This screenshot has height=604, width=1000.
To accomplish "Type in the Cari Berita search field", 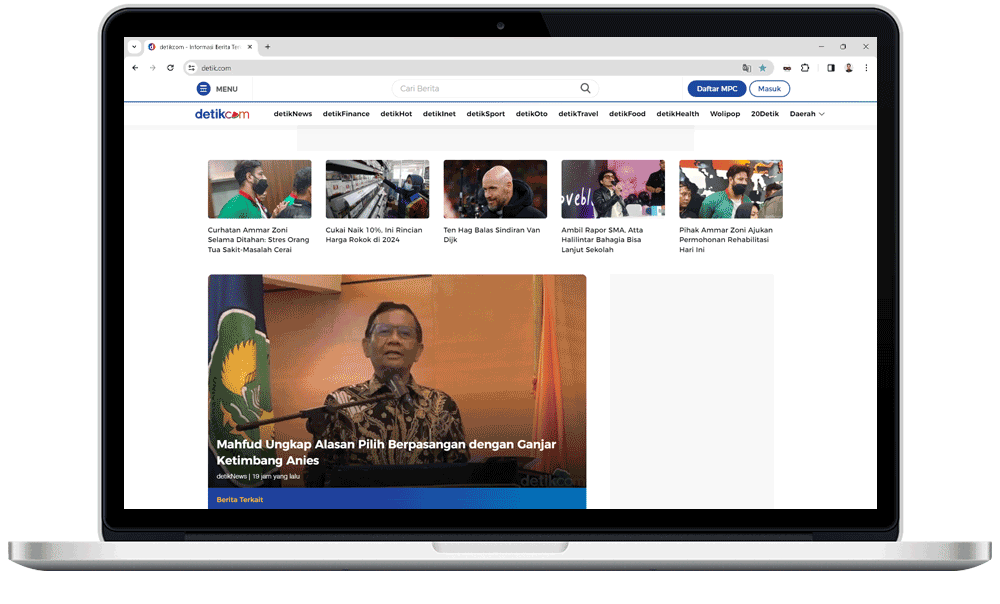I will coord(480,89).
